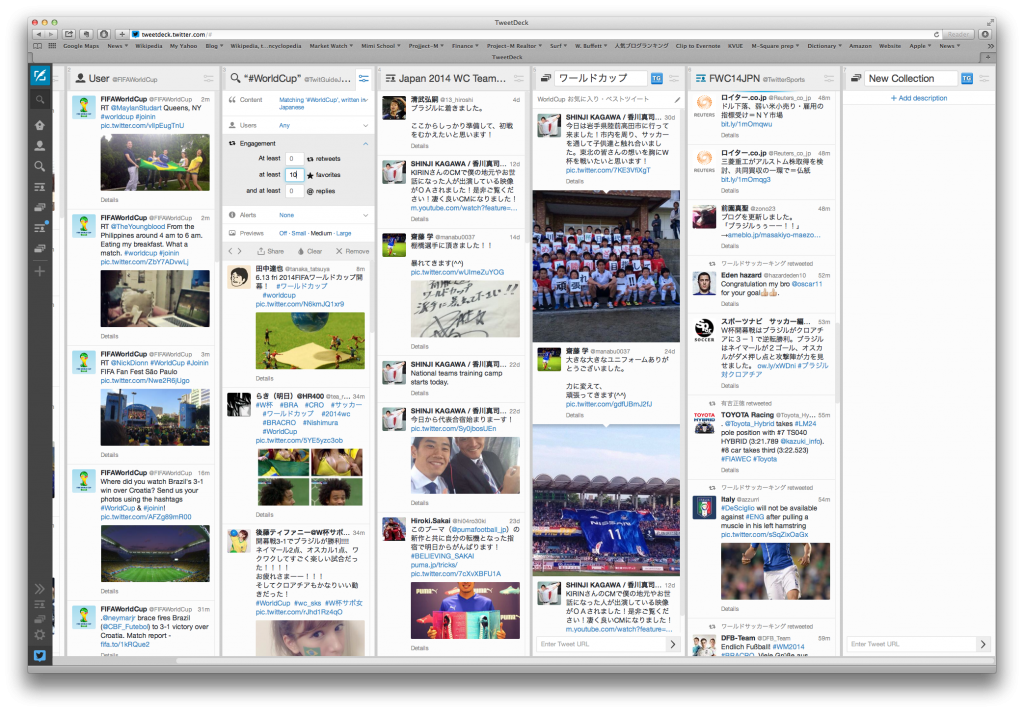Open Amazon bookmark
This screenshot has width=1024, height=712.
(x=860, y=46)
